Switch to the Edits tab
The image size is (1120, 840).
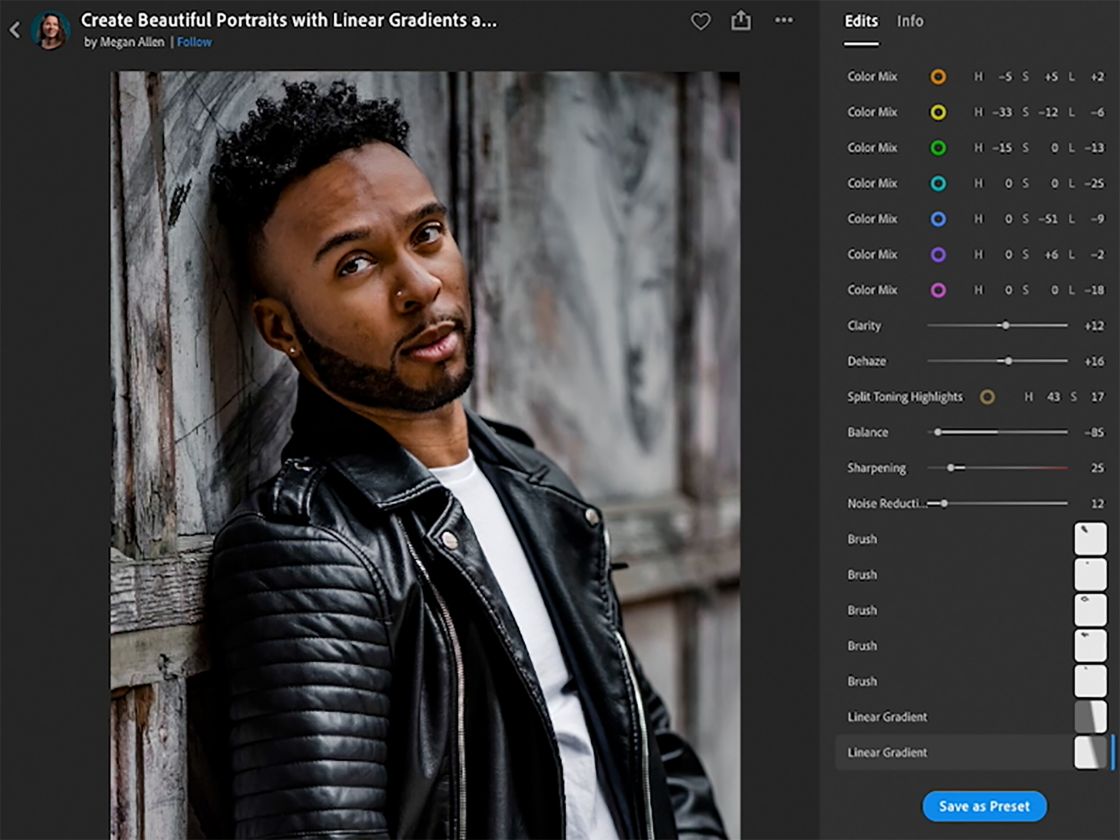coord(861,21)
